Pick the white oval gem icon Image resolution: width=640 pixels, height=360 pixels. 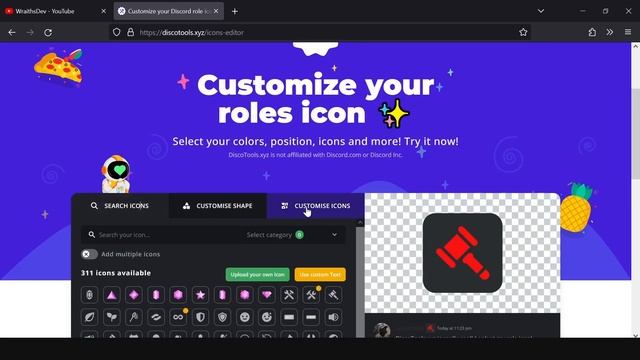pos(89,295)
